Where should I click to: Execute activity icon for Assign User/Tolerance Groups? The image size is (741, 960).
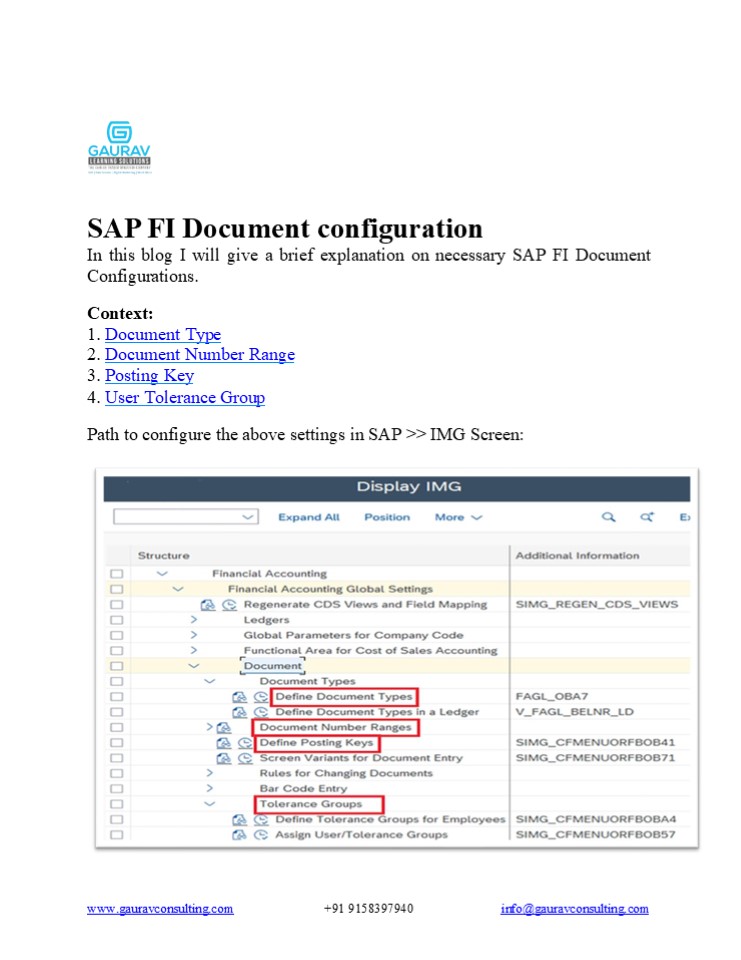coord(261,834)
